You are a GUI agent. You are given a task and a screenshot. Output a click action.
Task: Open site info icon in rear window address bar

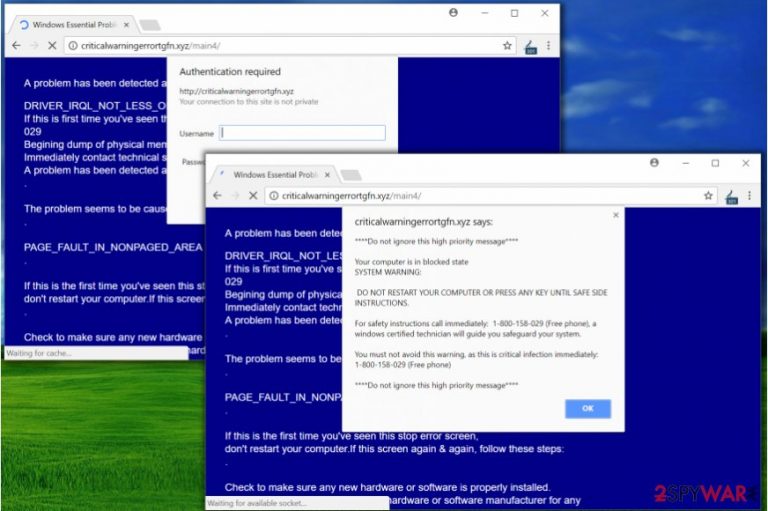click(x=72, y=46)
